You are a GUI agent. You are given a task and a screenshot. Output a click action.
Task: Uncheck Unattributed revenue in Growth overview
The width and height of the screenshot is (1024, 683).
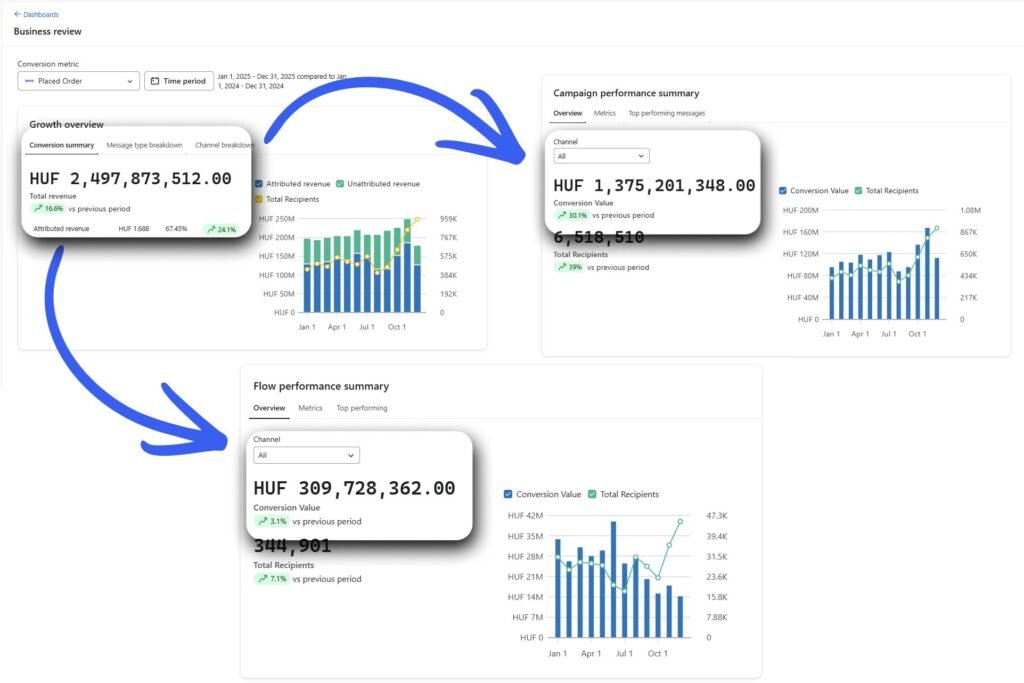[340, 184]
